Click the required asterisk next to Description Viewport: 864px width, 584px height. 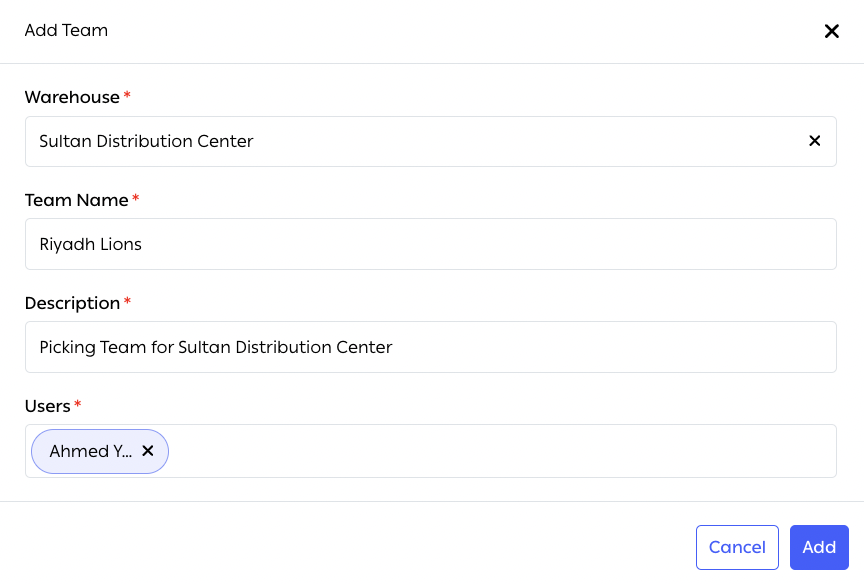[127, 302]
